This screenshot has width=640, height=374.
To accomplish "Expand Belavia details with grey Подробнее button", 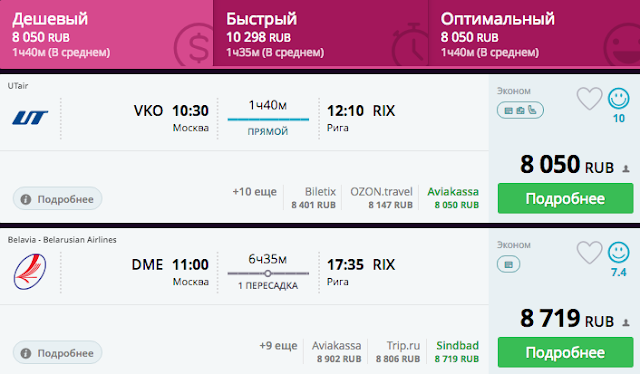I will (58, 353).
